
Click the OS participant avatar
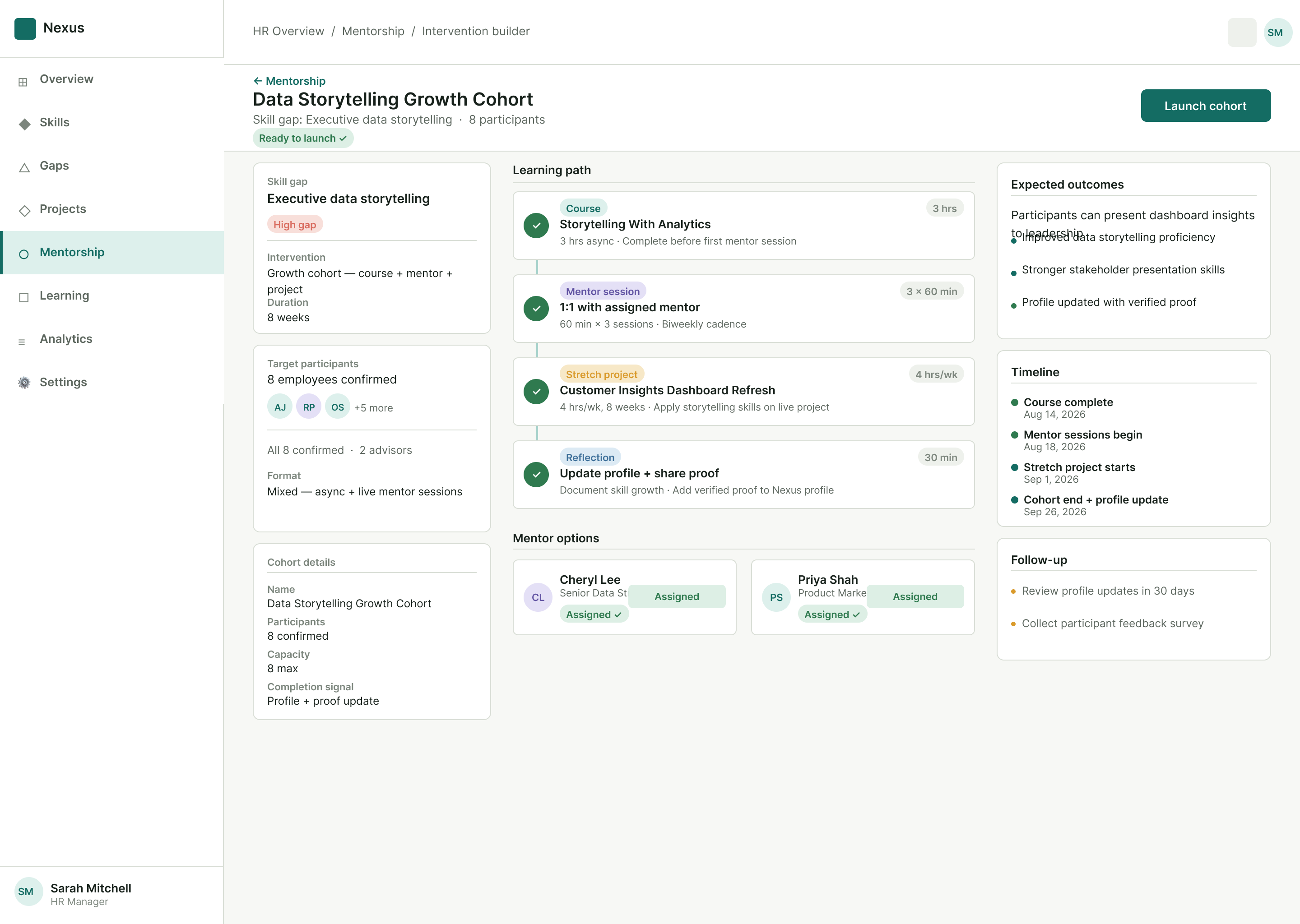(x=338, y=407)
